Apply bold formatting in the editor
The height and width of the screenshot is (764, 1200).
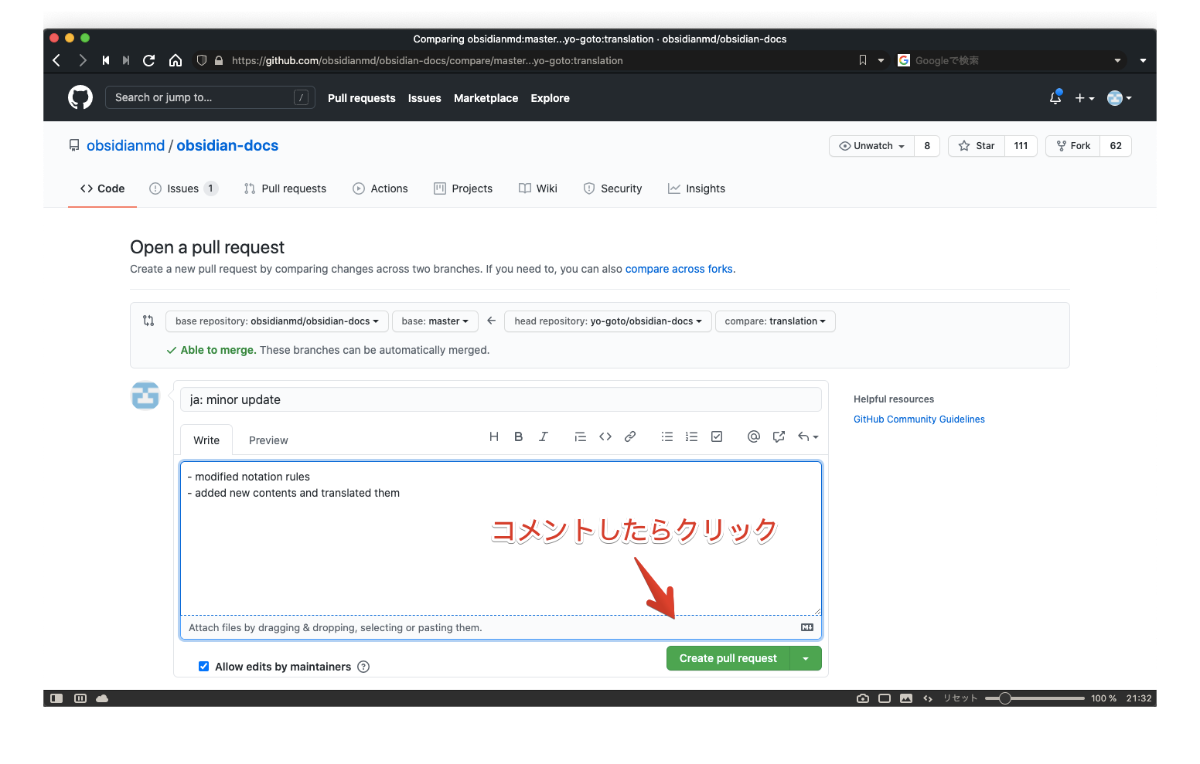(x=518, y=437)
